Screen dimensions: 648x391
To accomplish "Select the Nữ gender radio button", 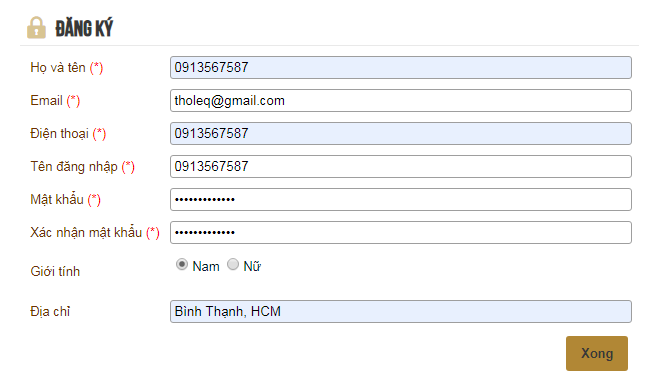I will pos(233,264).
